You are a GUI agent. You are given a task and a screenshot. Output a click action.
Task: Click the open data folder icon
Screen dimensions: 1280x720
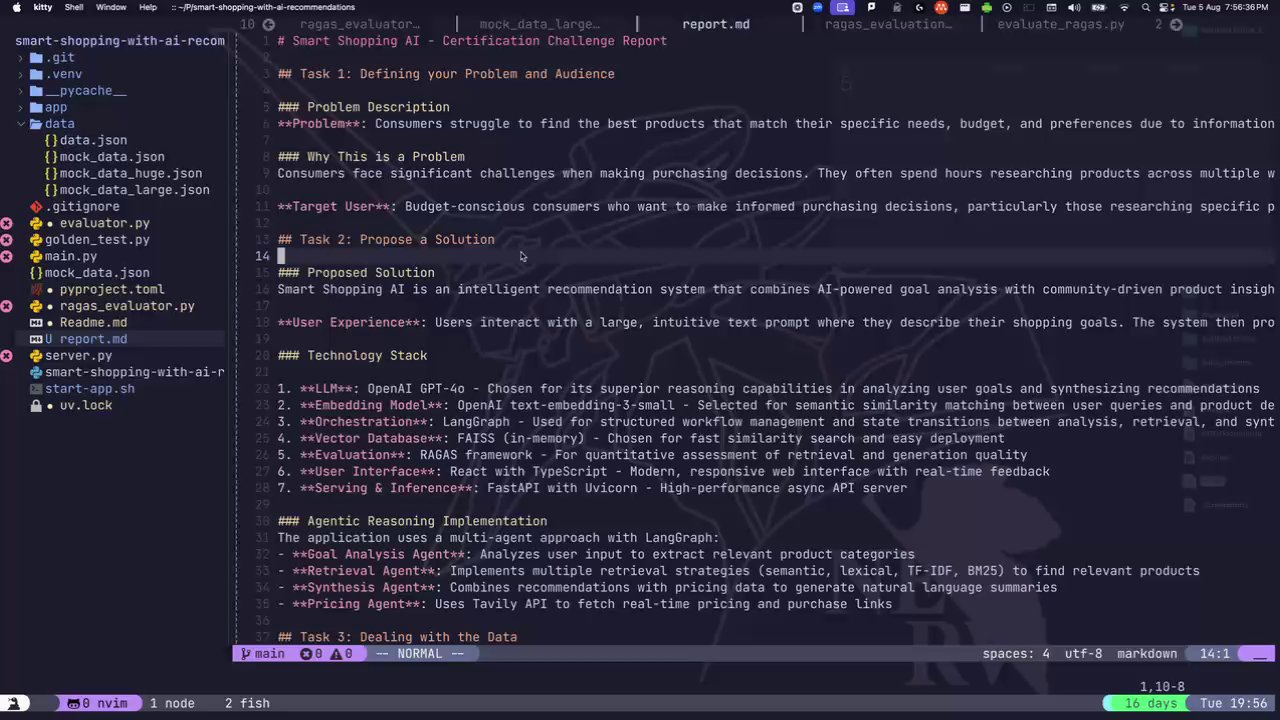point(36,124)
